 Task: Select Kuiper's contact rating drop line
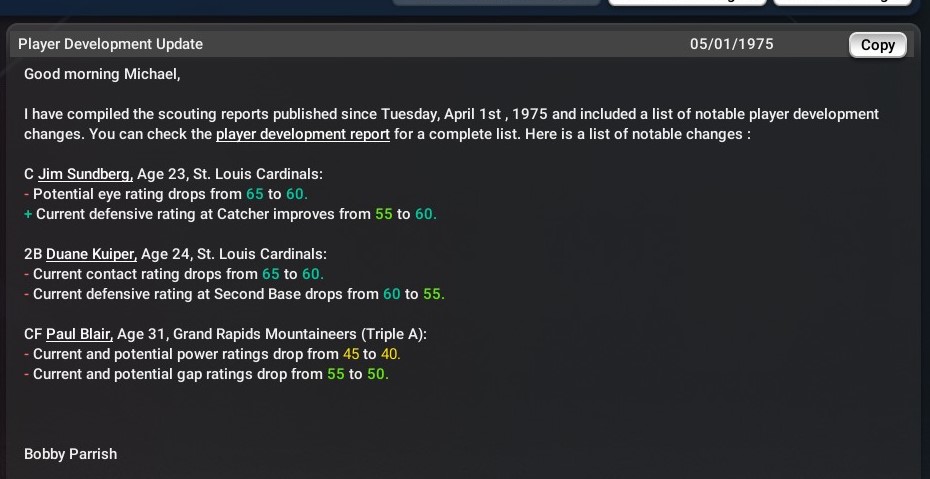(178, 274)
